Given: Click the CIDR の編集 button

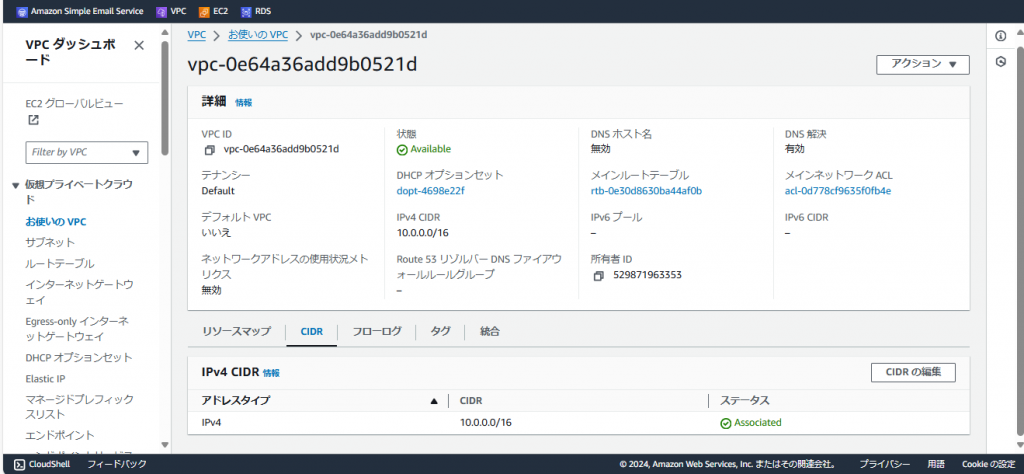Looking at the screenshot, I should tap(912, 372).
